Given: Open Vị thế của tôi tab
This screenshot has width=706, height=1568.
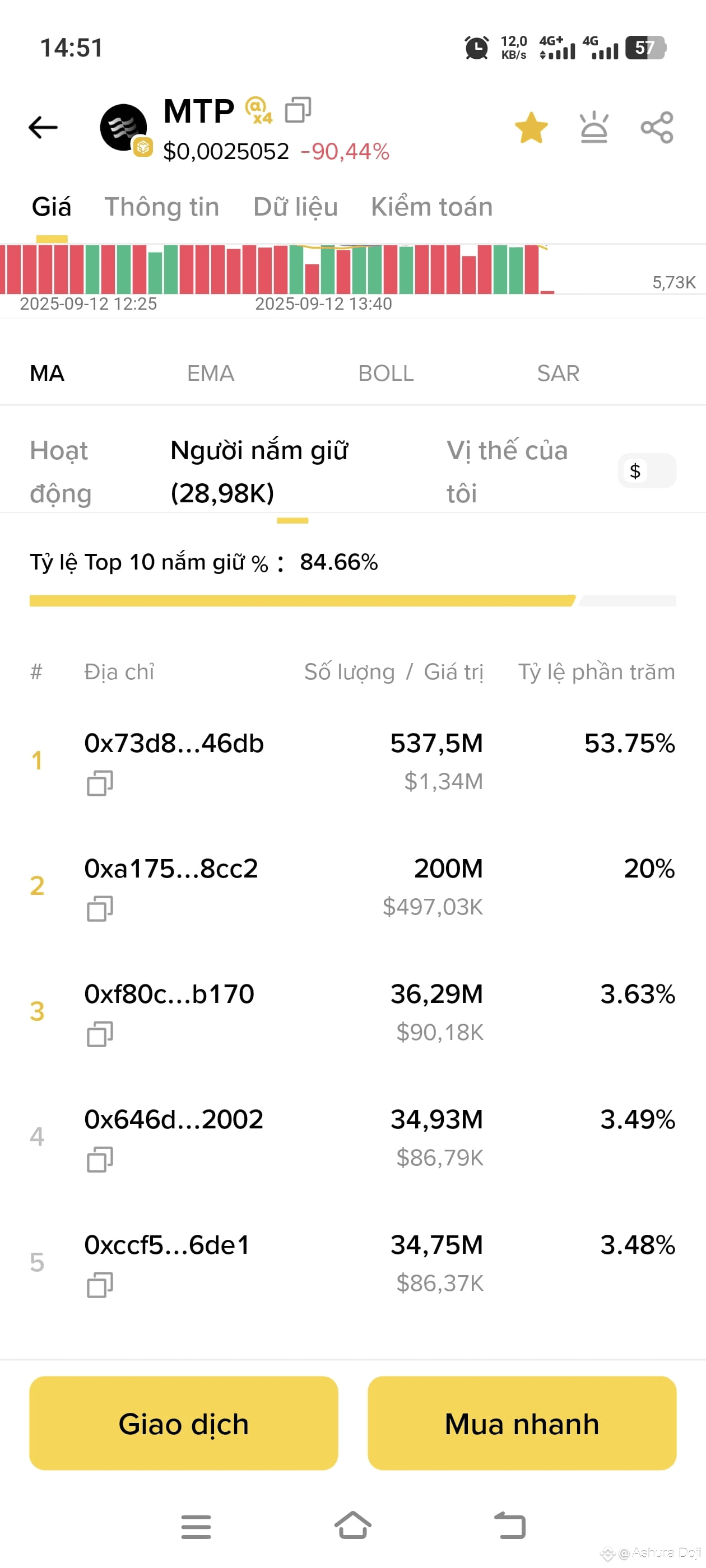Looking at the screenshot, I should [x=507, y=472].
